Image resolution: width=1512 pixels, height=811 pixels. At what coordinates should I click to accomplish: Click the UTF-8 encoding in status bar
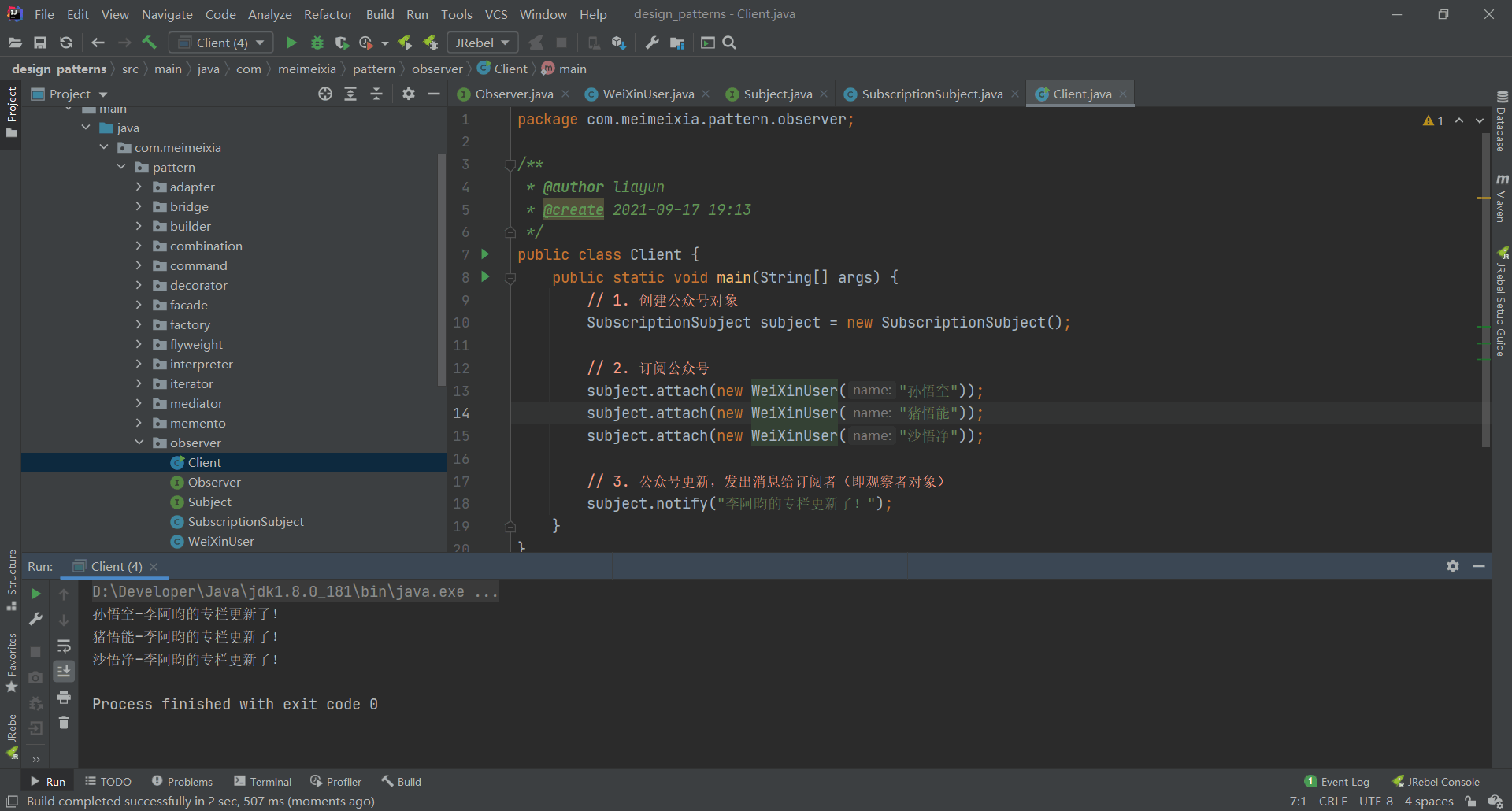tap(1376, 801)
